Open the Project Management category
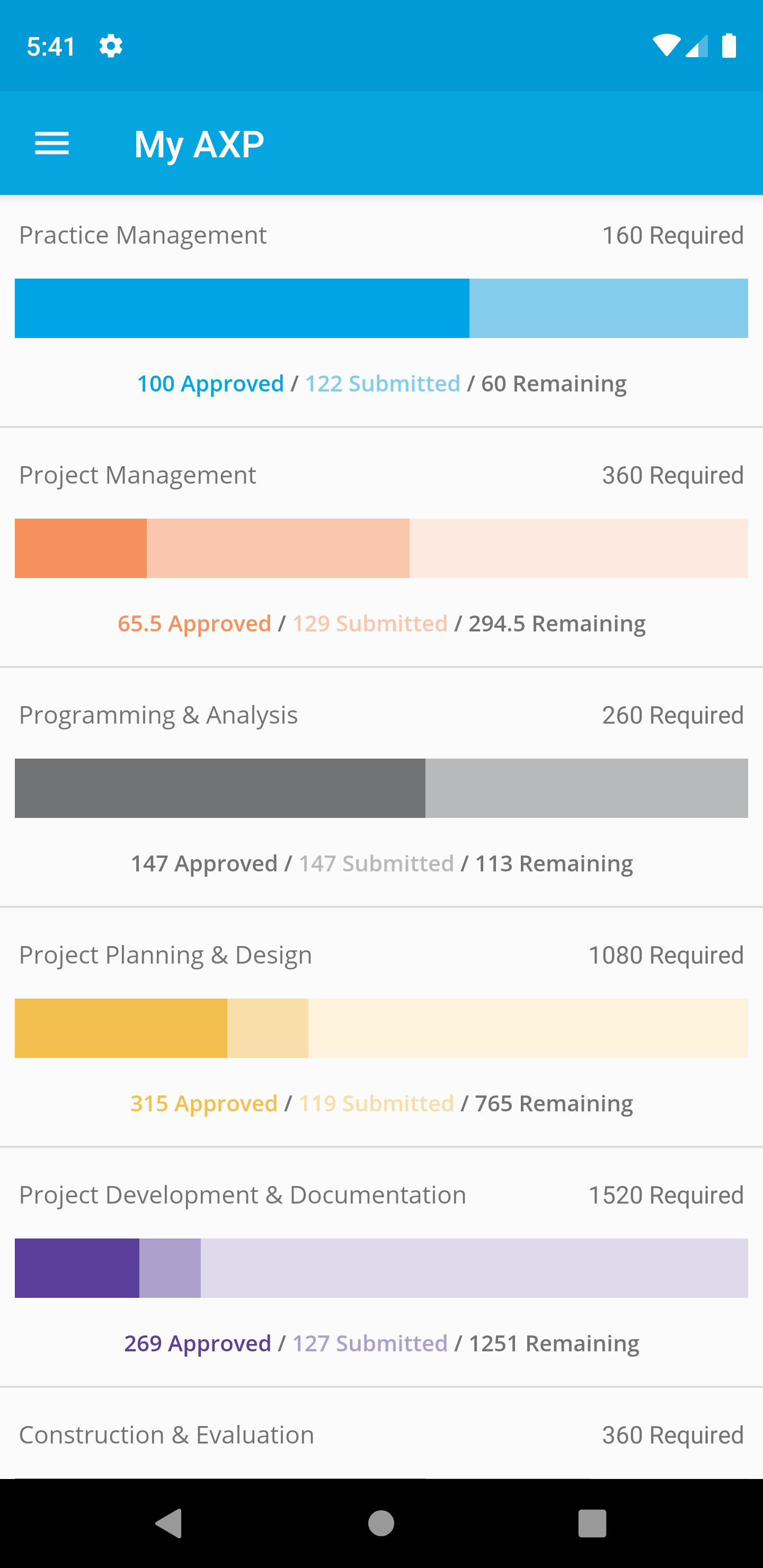The width and height of the screenshot is (763, 1568). point(381,547)
